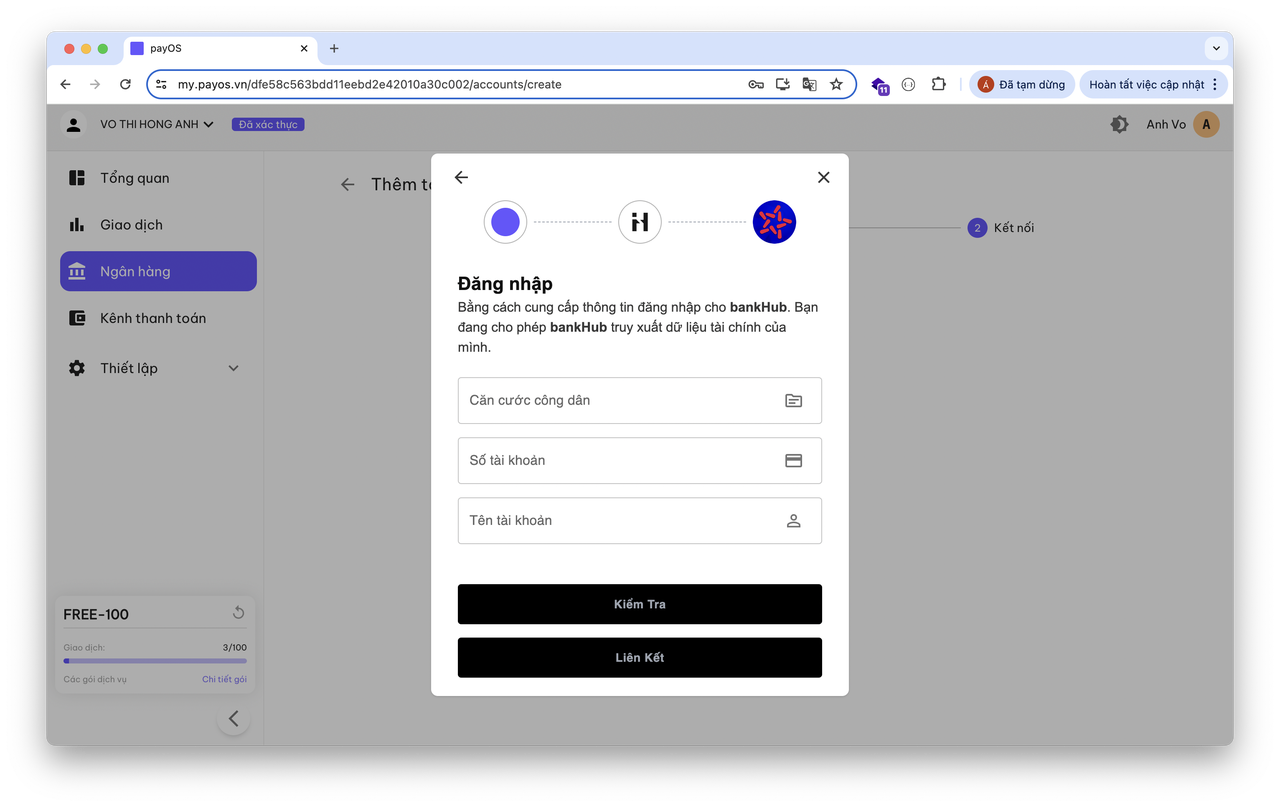The height and width of the screenshot is (807, 1280).
Task: Close the bankHub login dialog
Action: [823, 177]
